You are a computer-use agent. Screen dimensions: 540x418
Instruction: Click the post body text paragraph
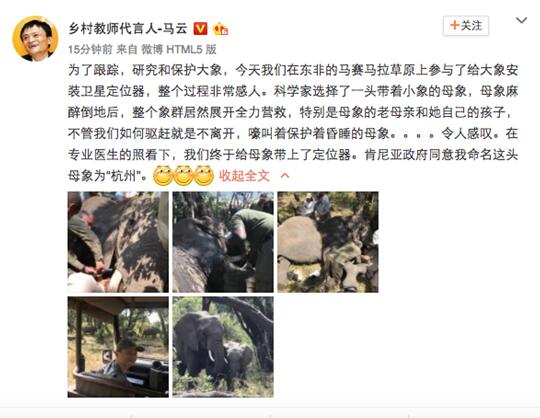coord(293,123)
